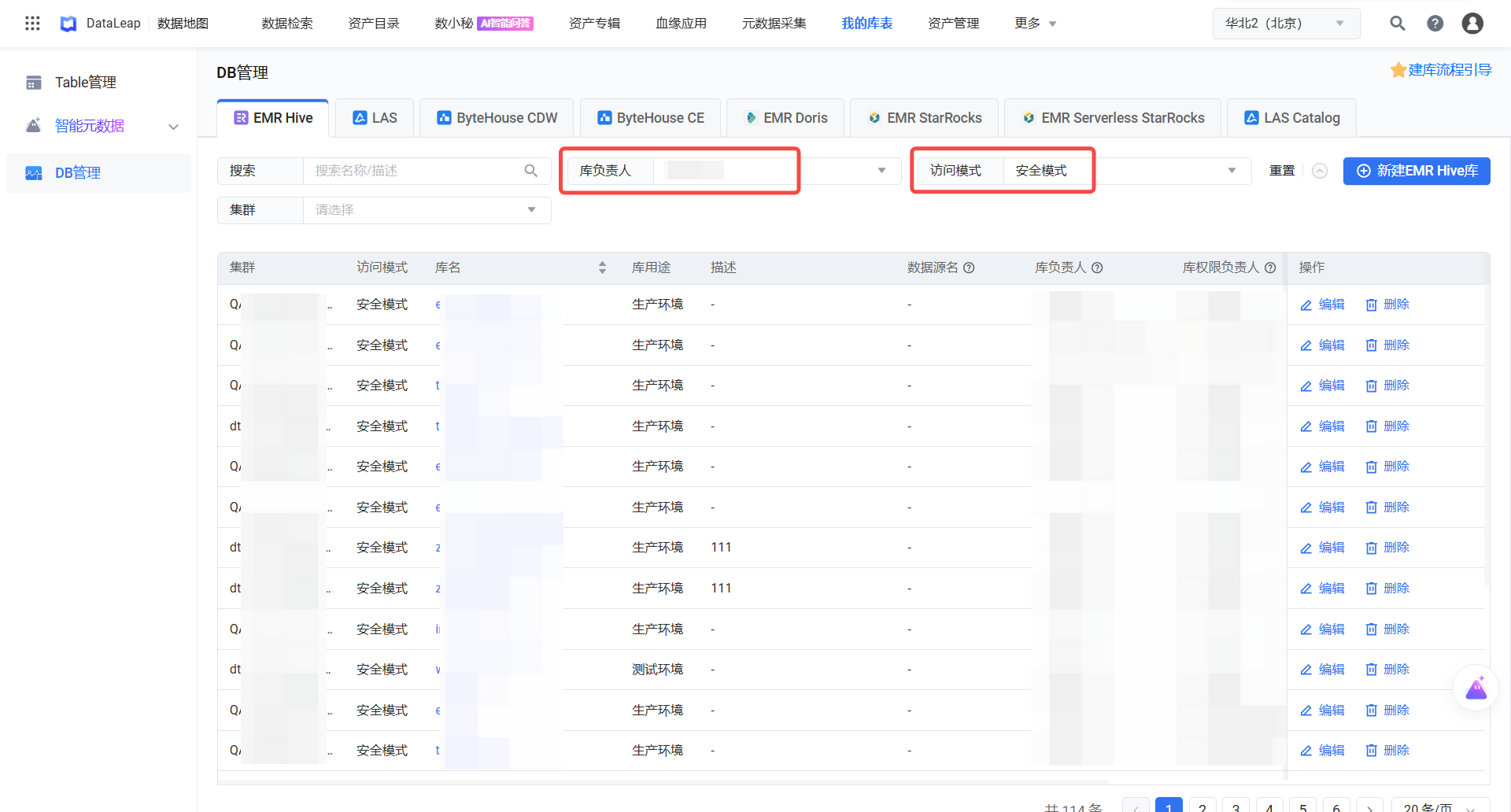Open the 20条/页 page size dropdown
Image resolution: width=1511 pixels, height=812 pixels.
click(x=1439, y=806)
